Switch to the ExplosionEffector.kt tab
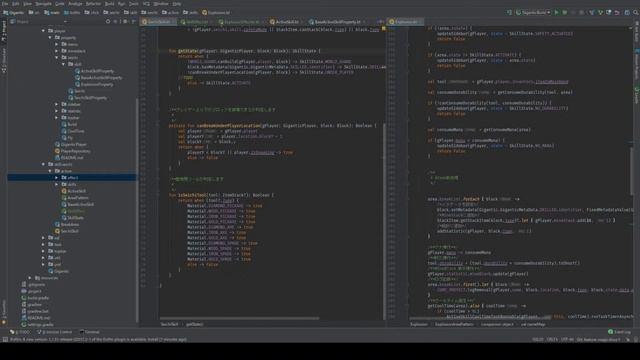 (x=240, y=22)
